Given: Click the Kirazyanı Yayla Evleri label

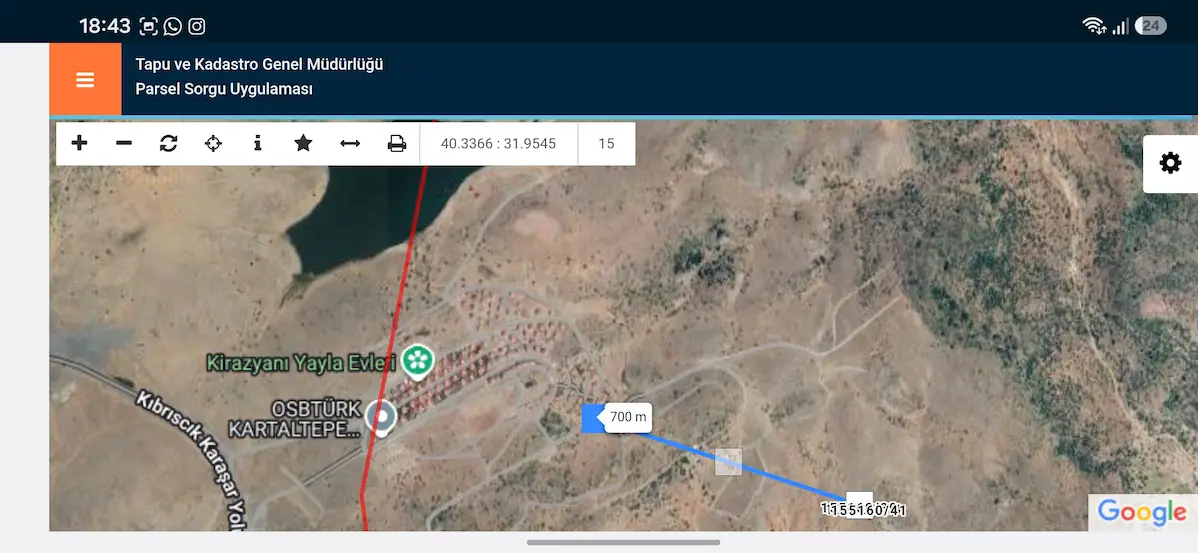Looking at the screenshot, I should click(302, 362).
